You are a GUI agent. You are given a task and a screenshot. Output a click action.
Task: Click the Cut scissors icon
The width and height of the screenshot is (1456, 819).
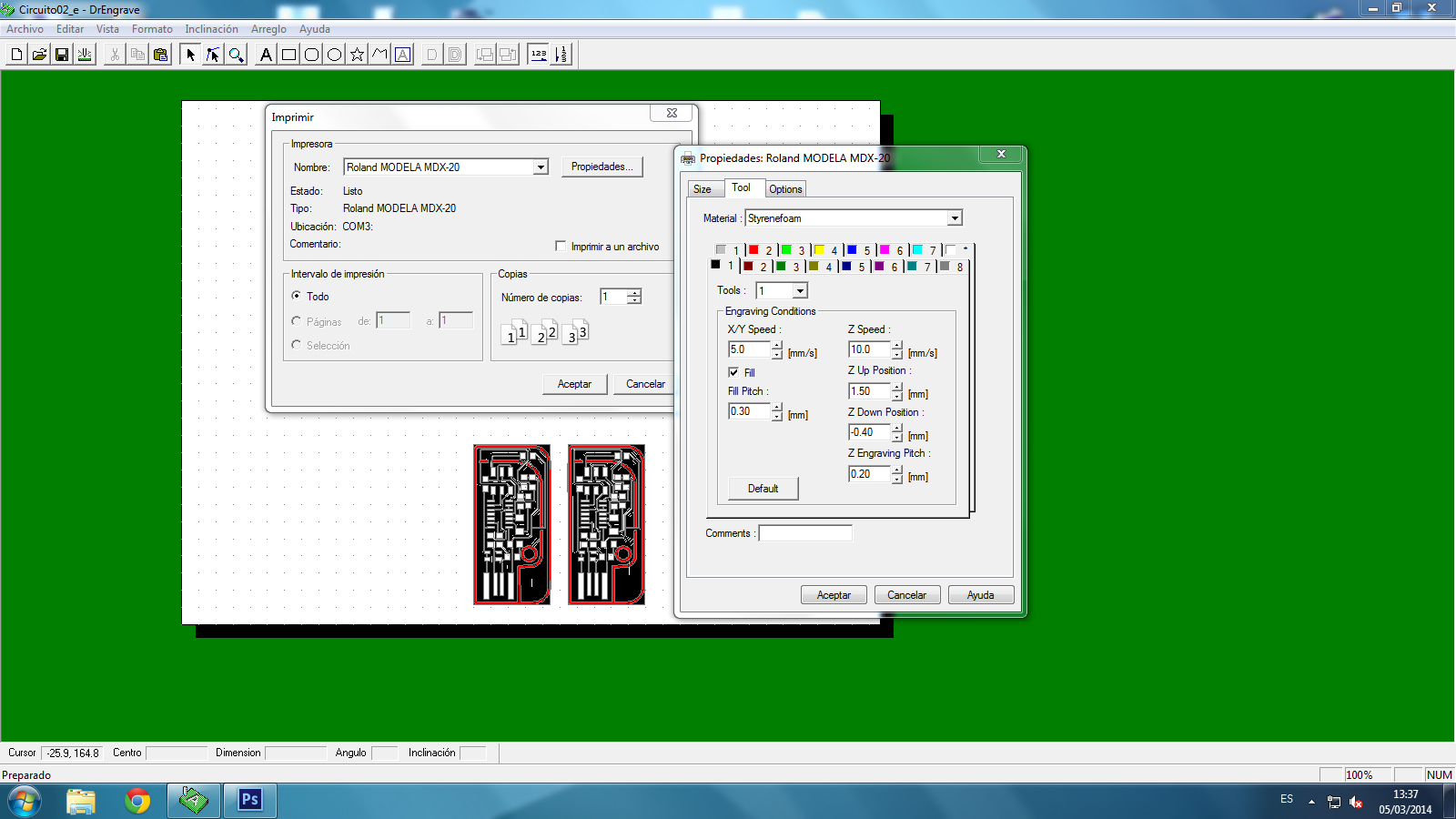(x=115, y=55)
